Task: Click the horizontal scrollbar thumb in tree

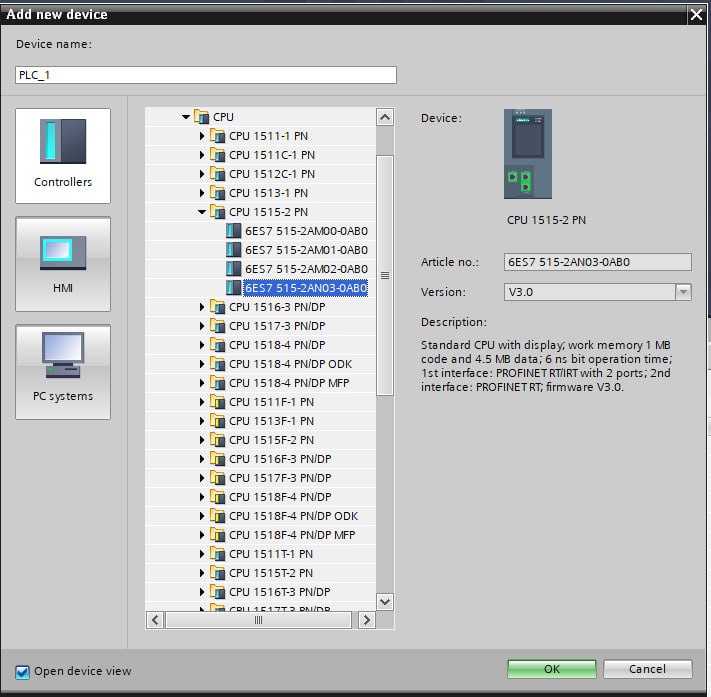Action: pyautogui.click(x=258, y=620)
